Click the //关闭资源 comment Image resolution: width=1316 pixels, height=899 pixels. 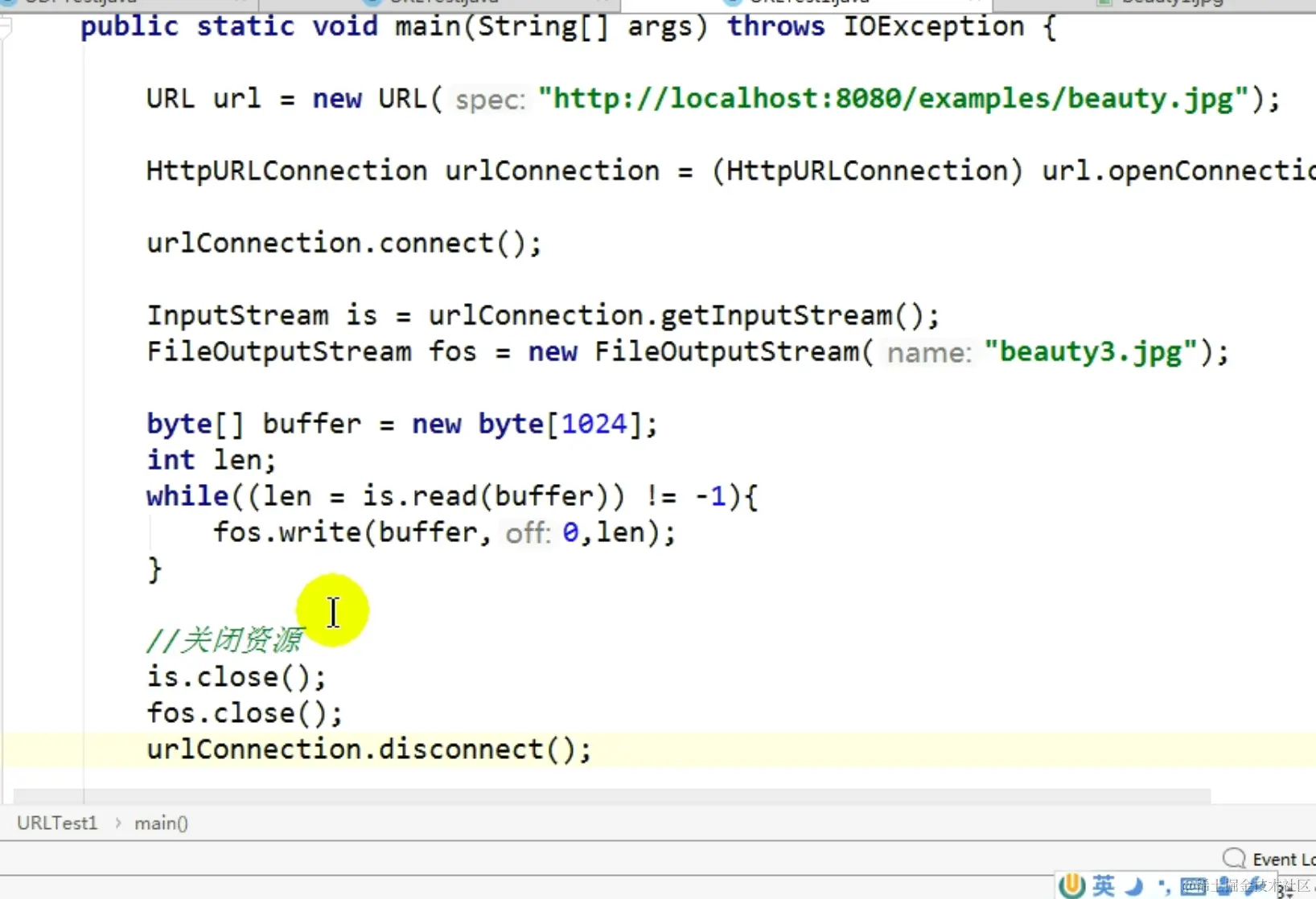(x=224, y=640)
